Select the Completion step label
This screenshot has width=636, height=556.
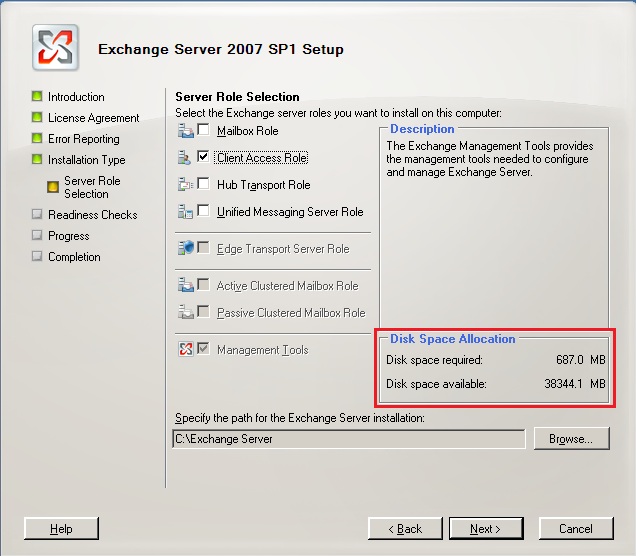coord(74,257)
